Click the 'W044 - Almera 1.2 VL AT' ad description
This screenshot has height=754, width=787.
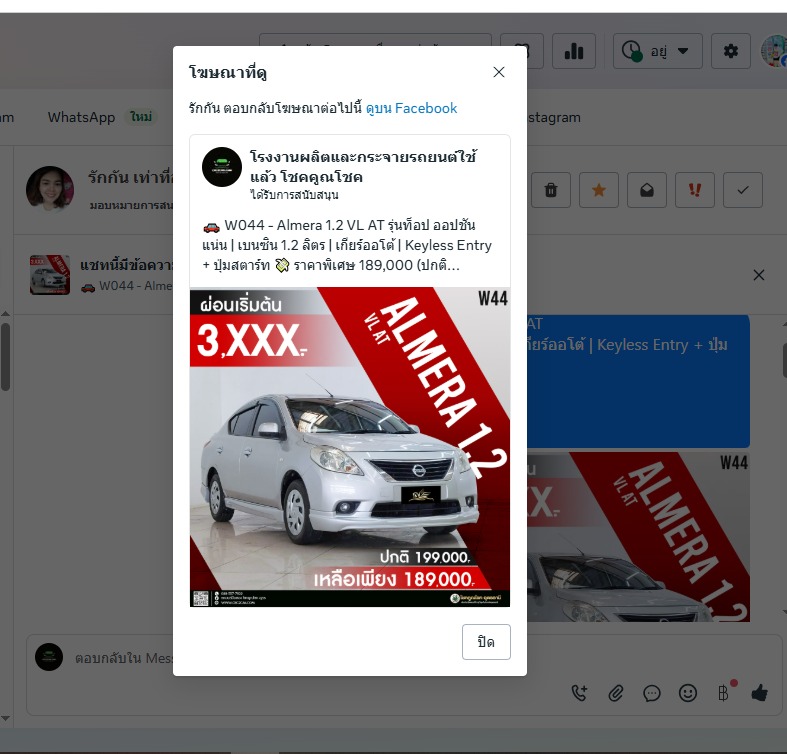347,245
